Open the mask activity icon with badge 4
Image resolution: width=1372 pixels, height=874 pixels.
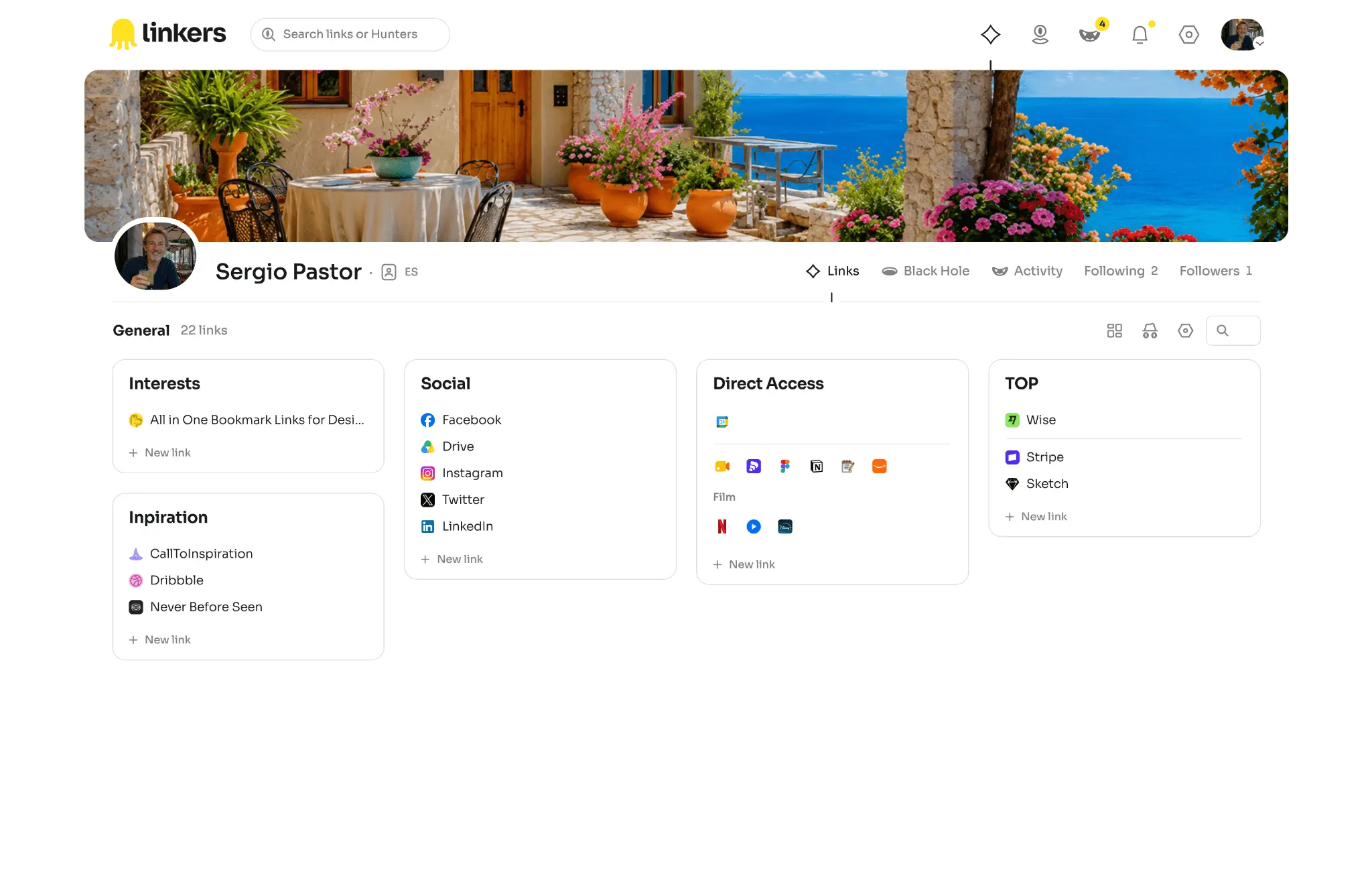tap(1089, 34)
